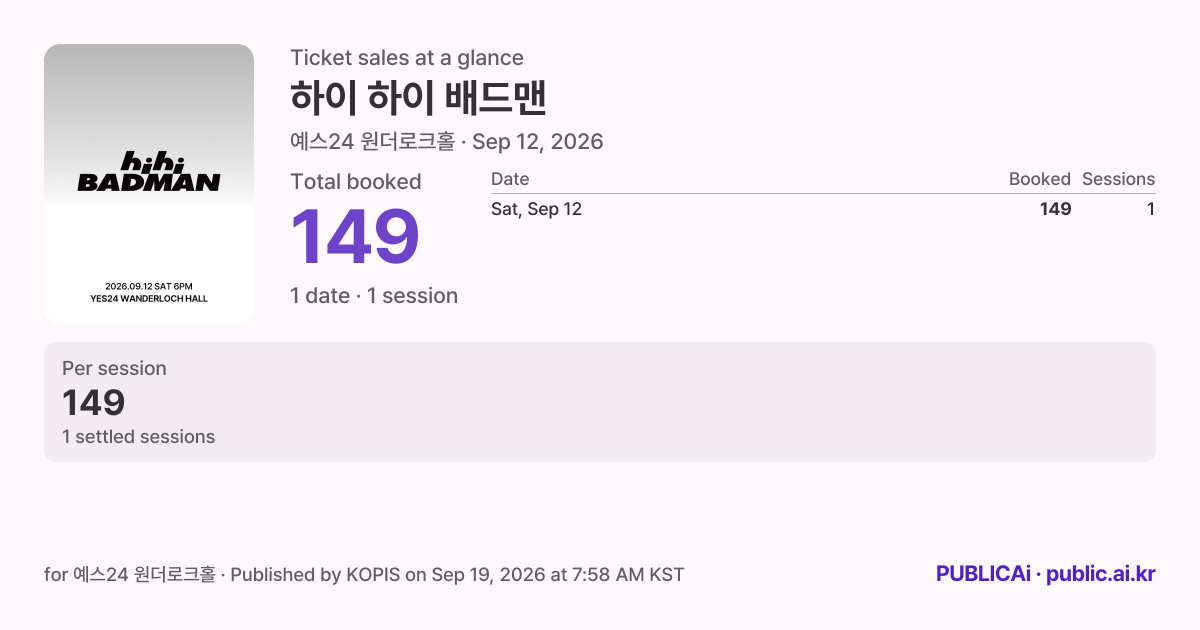Click the 1 date · 1 session summary text
The width and height of the screenshot is (1200, 630).
click(374, 296)
